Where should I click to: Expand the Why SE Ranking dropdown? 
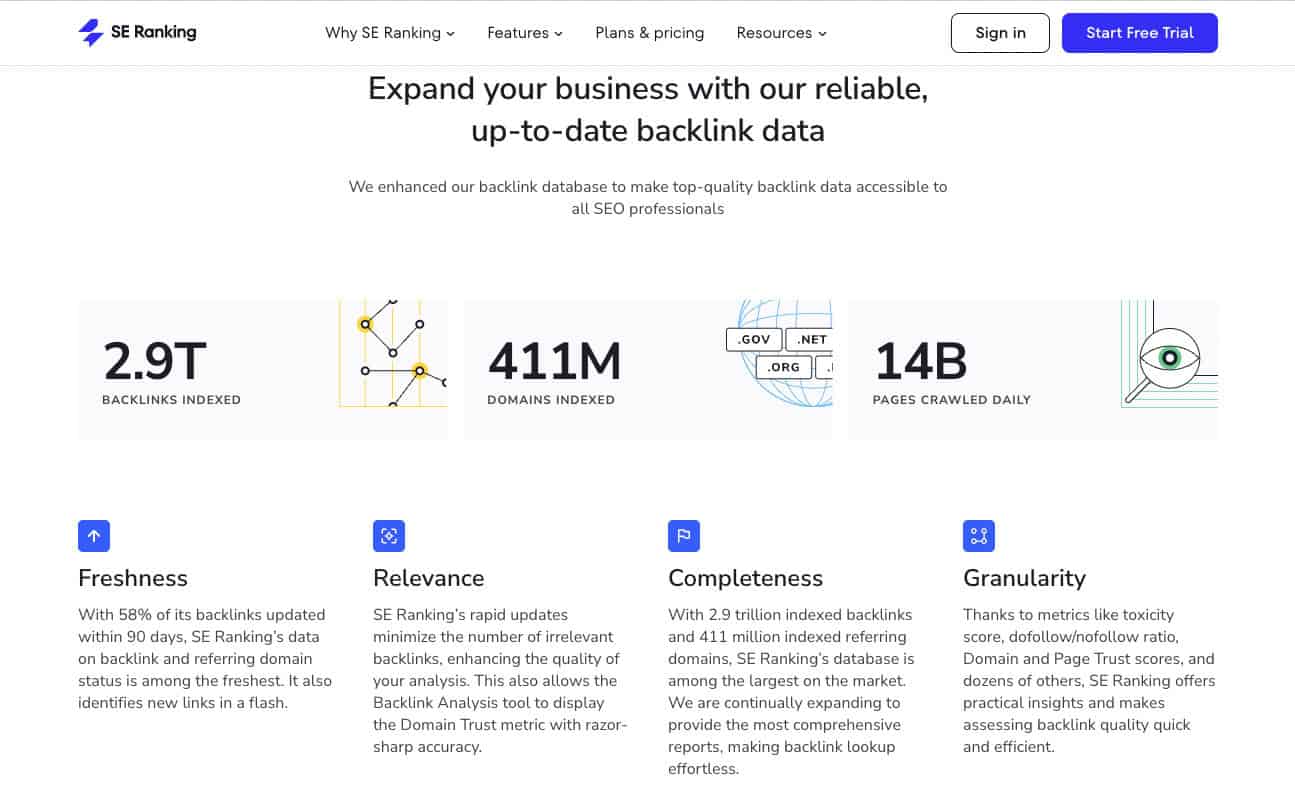(390, 33)
